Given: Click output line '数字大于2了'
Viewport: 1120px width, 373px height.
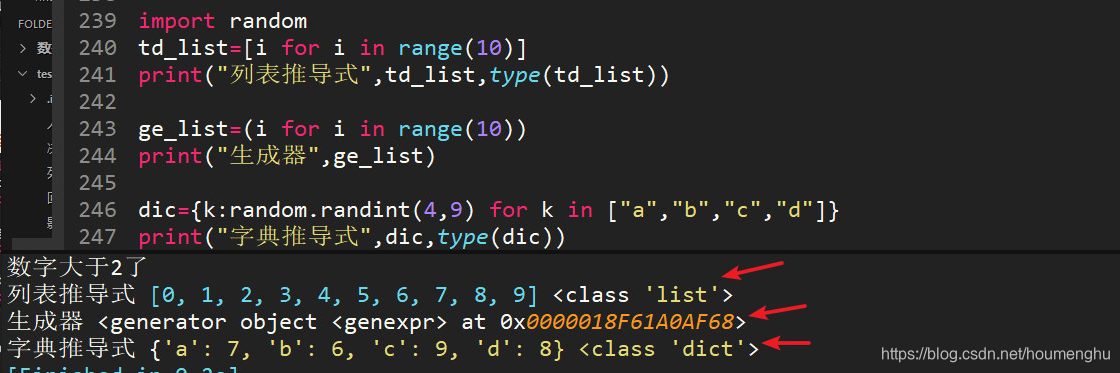Looking at the screenshot, I should (77, 267).
